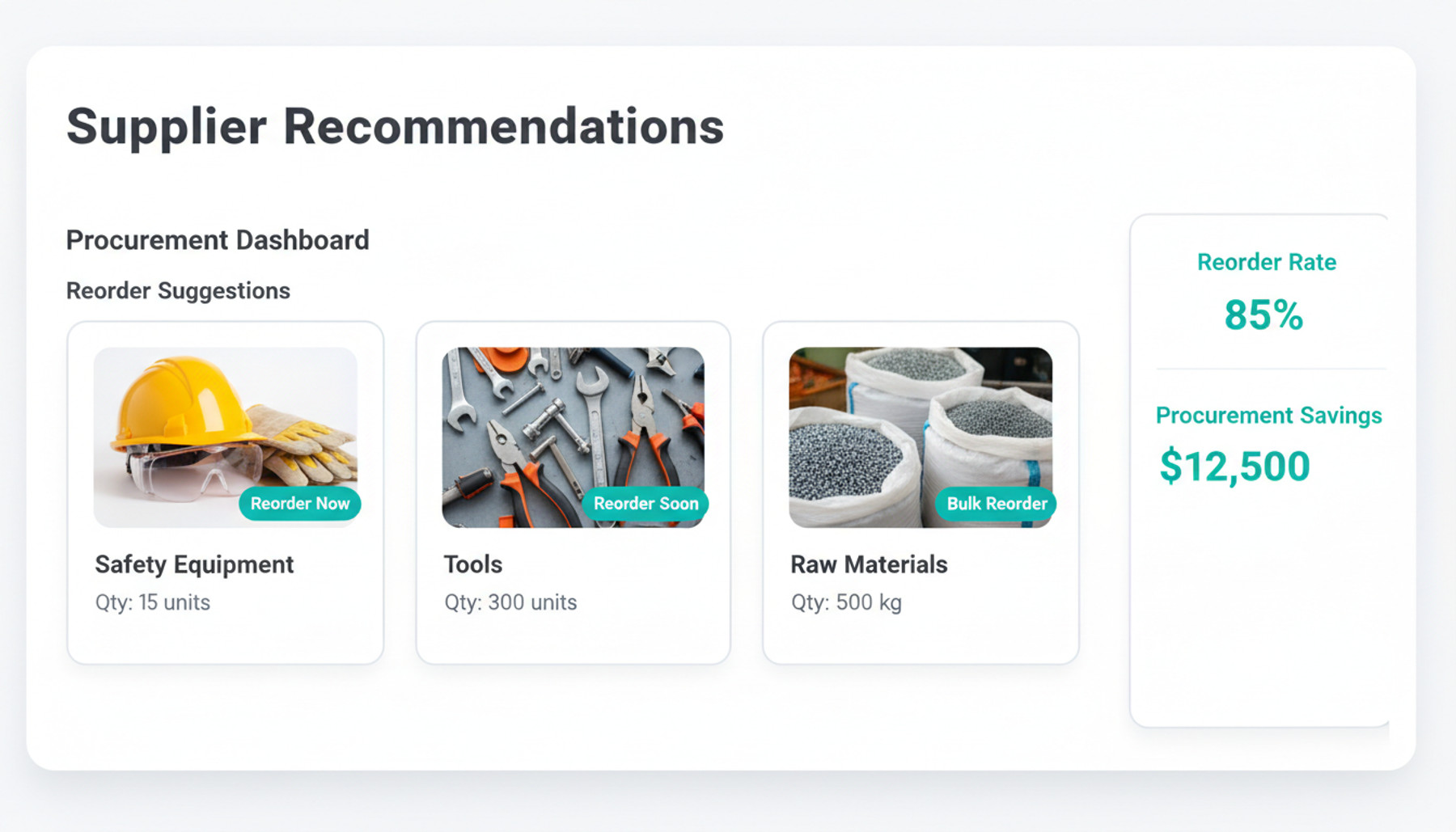Select the Procurement Savings label
The height and width of the screenshot is (832, 1456).
point(1268,416)
